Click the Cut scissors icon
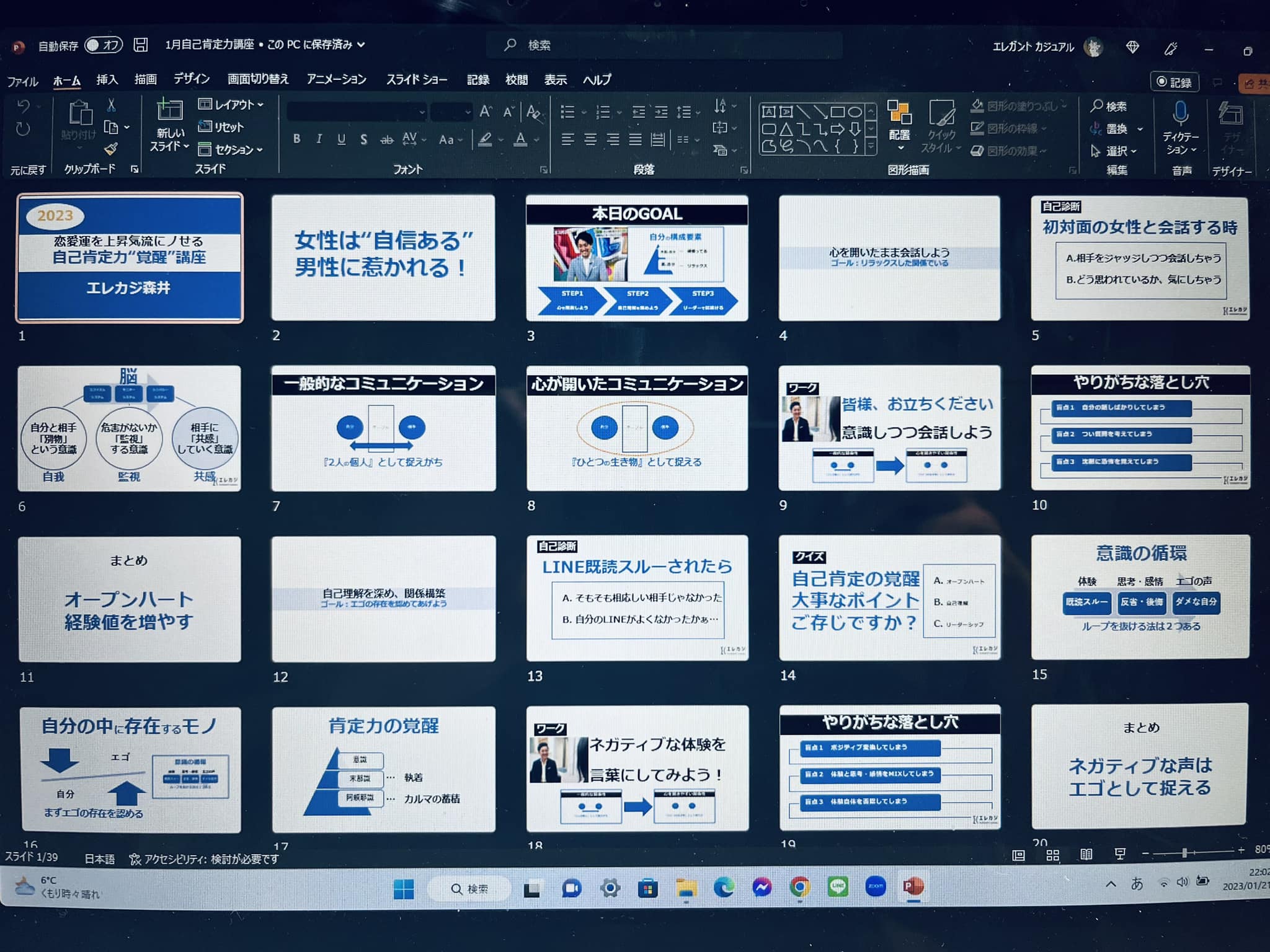 (x=111, y=104)
